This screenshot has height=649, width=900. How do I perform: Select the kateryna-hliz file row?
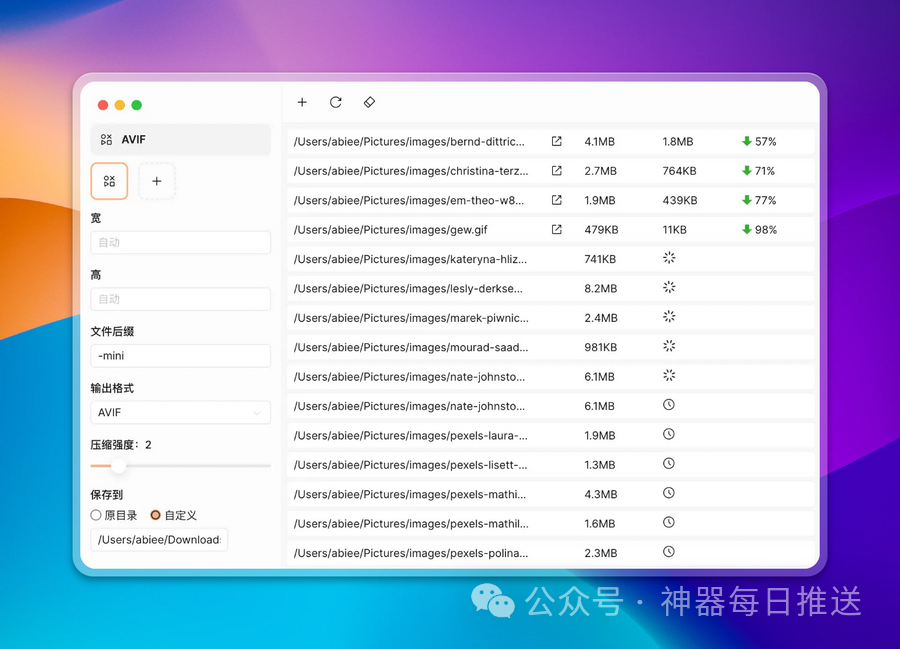(411, 259)
